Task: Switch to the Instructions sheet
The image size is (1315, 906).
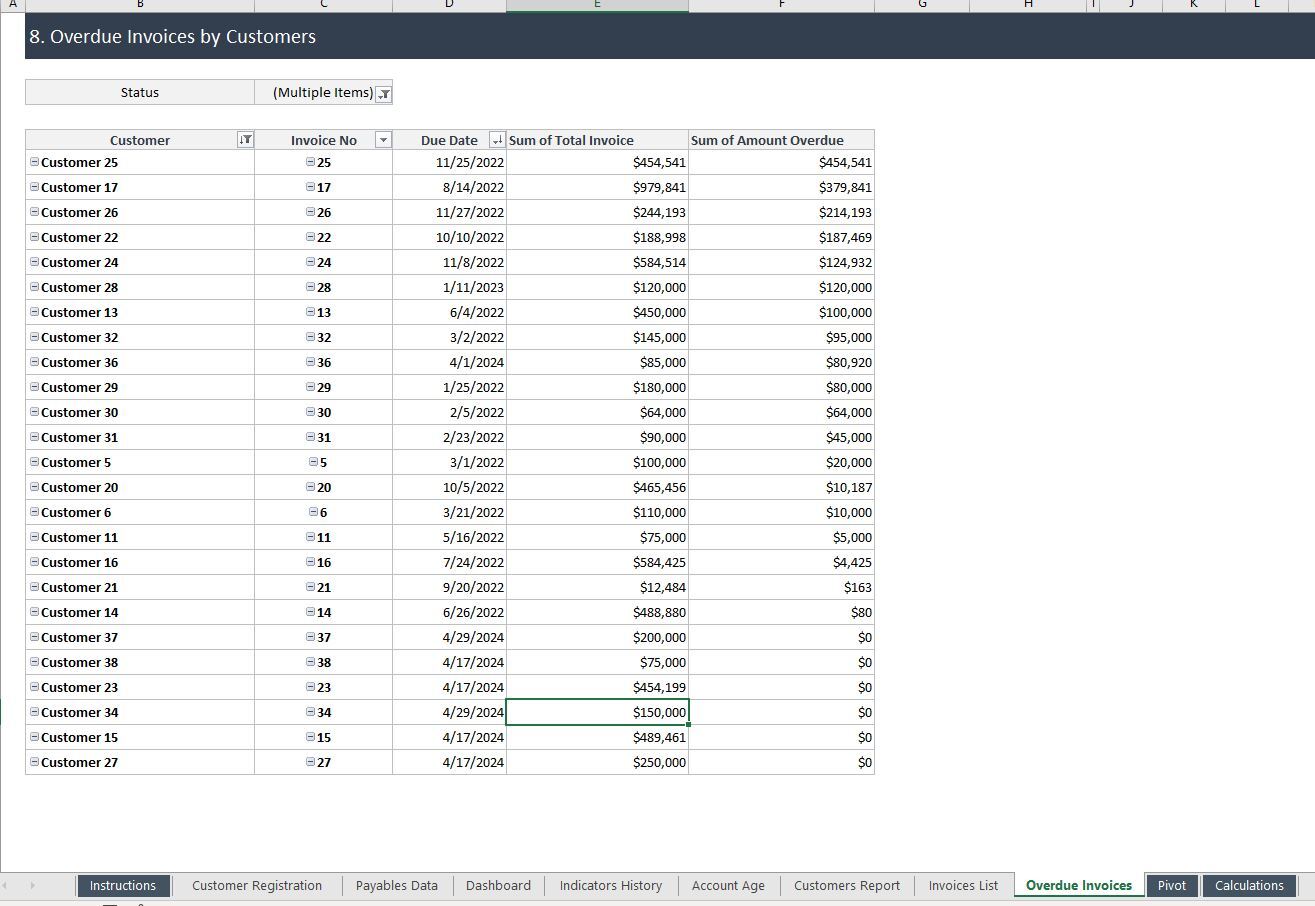Action: (x=123, y=886)
